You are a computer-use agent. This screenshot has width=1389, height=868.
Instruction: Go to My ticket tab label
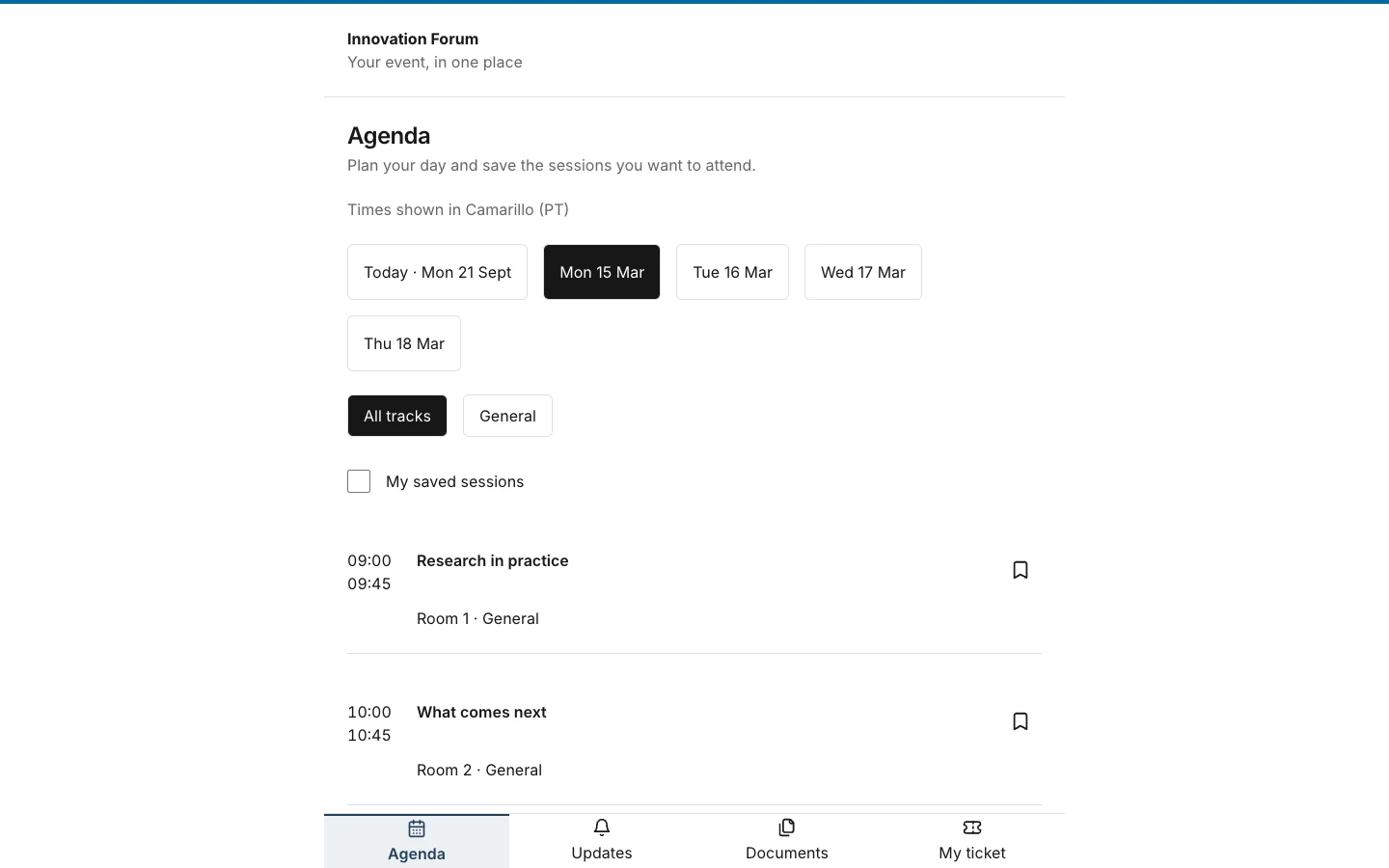click(x=972, y=853)
